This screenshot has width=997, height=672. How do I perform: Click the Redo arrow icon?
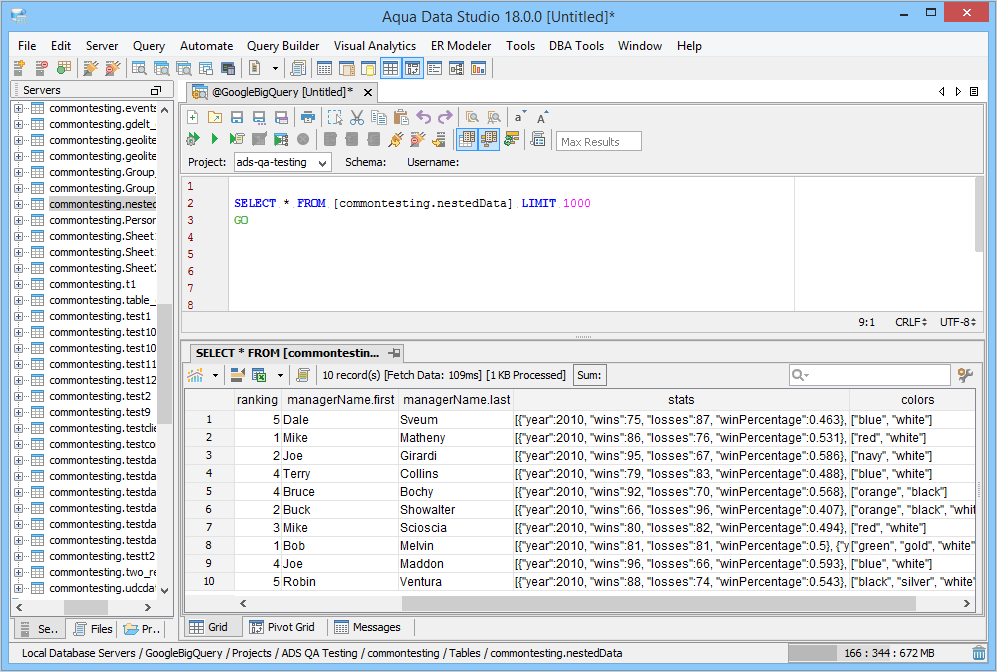[445, 117]
